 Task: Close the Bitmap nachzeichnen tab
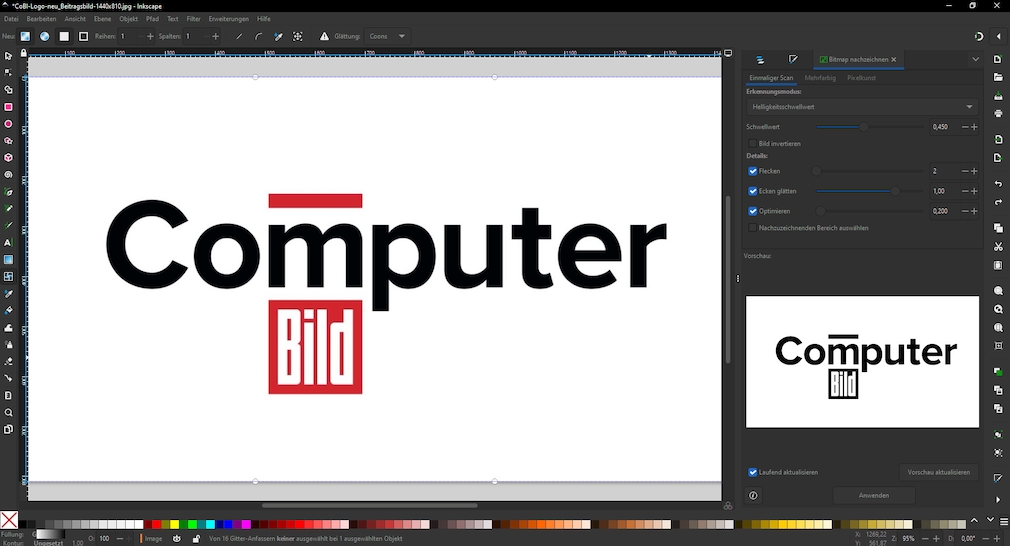(x=893, y=59)
